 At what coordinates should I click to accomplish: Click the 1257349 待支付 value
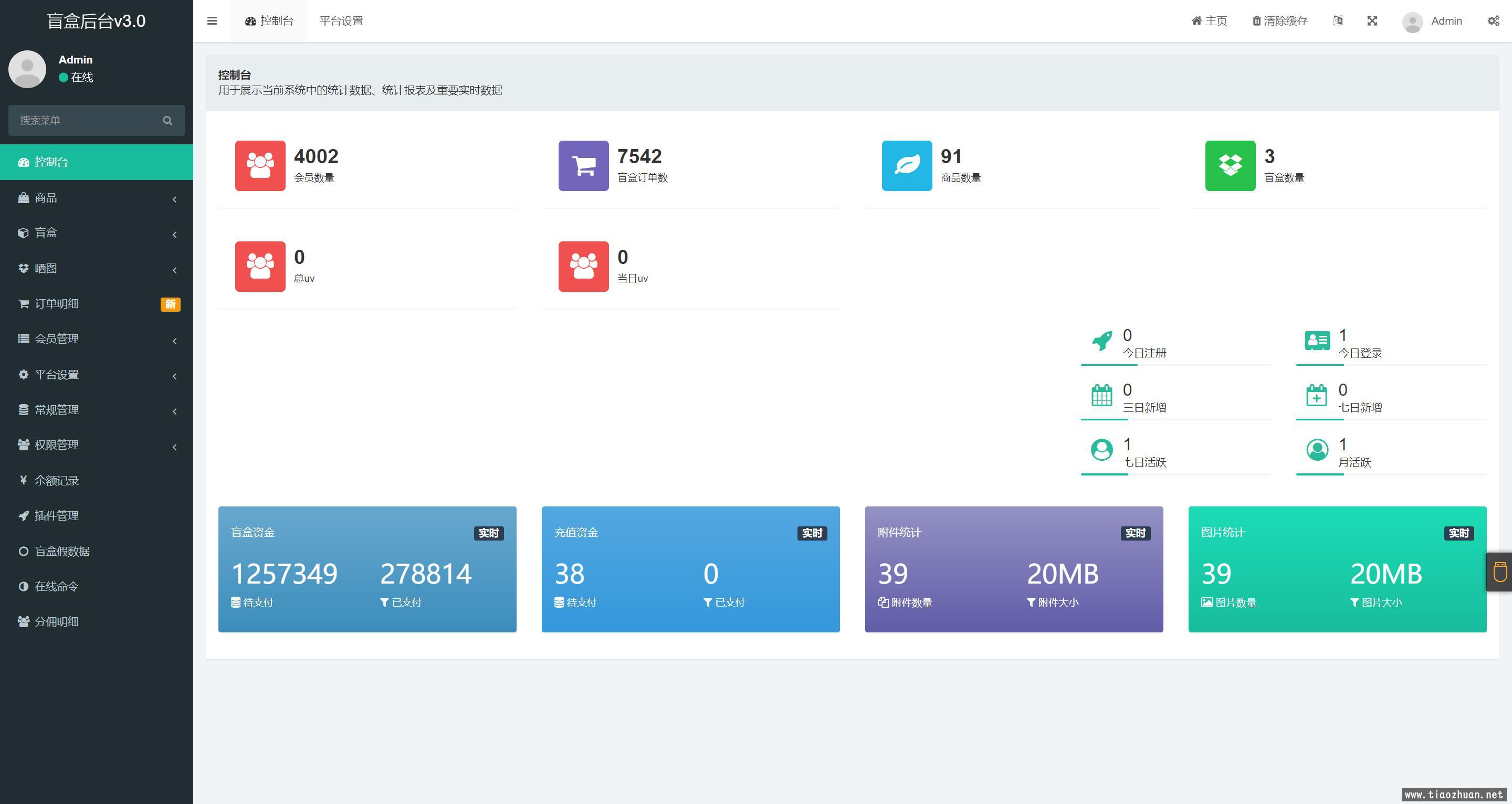[284, 574]
